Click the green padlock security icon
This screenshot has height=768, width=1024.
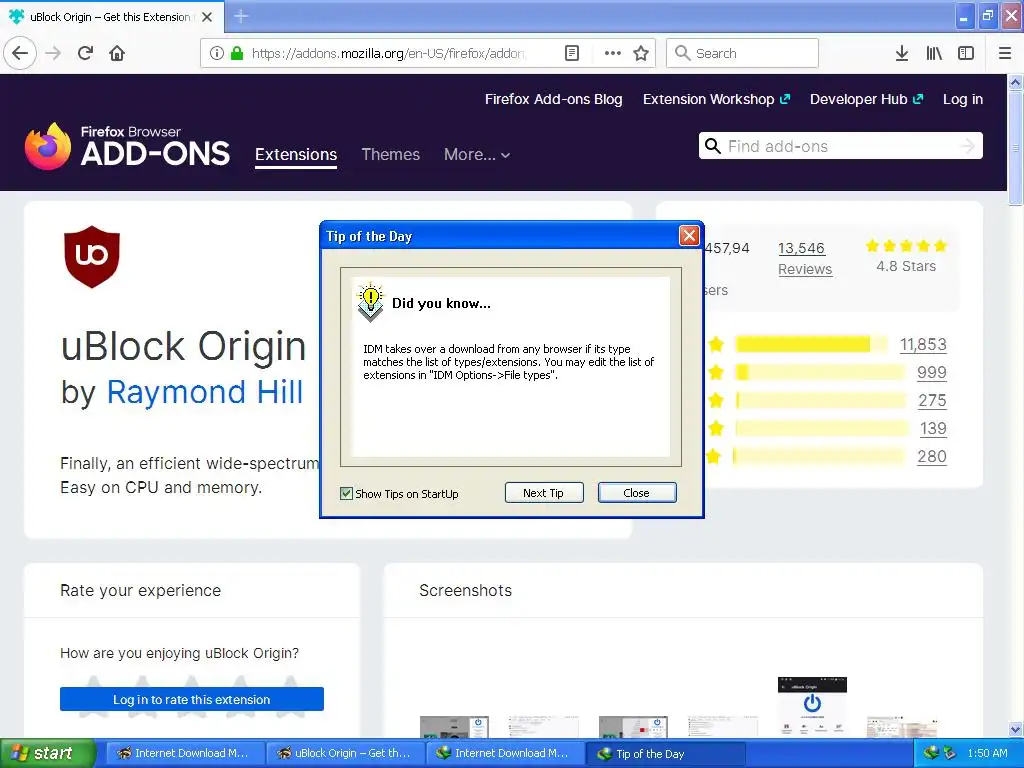[236, 53]
